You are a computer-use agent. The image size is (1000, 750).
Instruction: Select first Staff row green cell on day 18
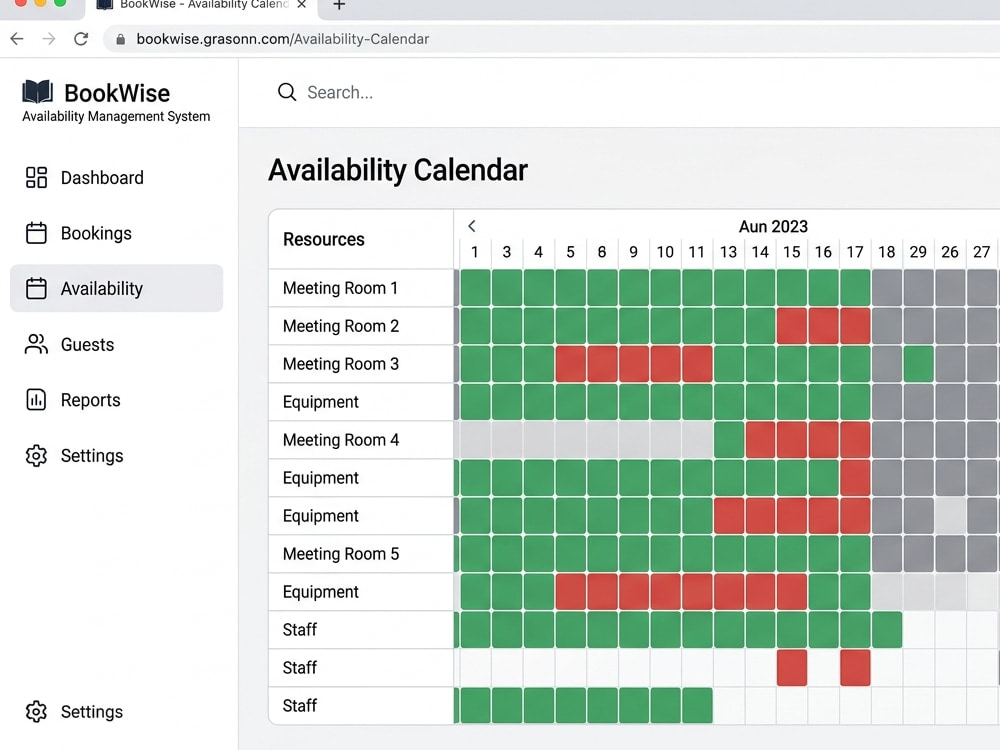click(886, 629)
